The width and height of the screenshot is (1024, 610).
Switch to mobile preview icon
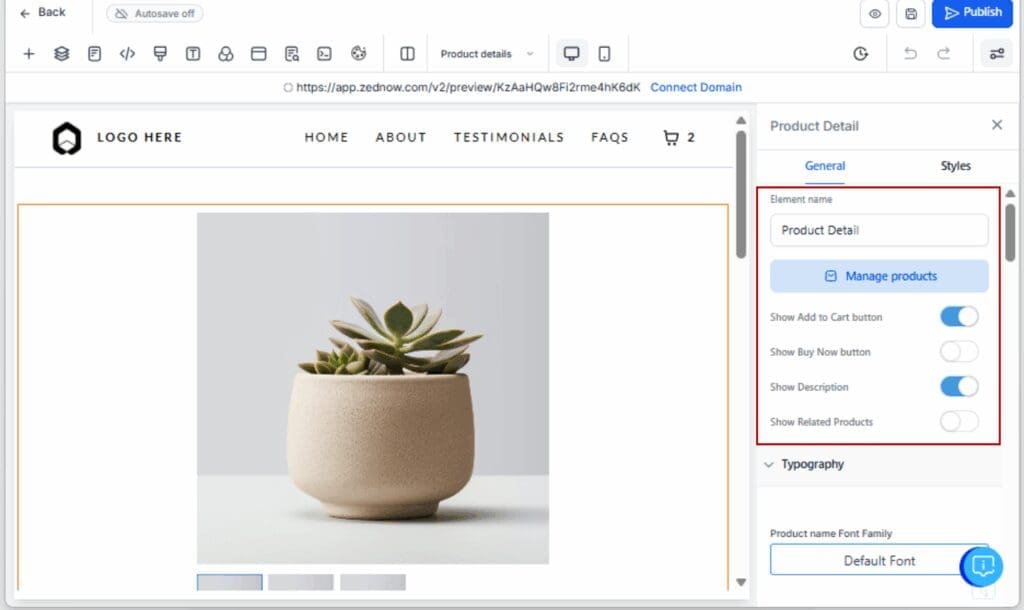click(x=606, y=53)
